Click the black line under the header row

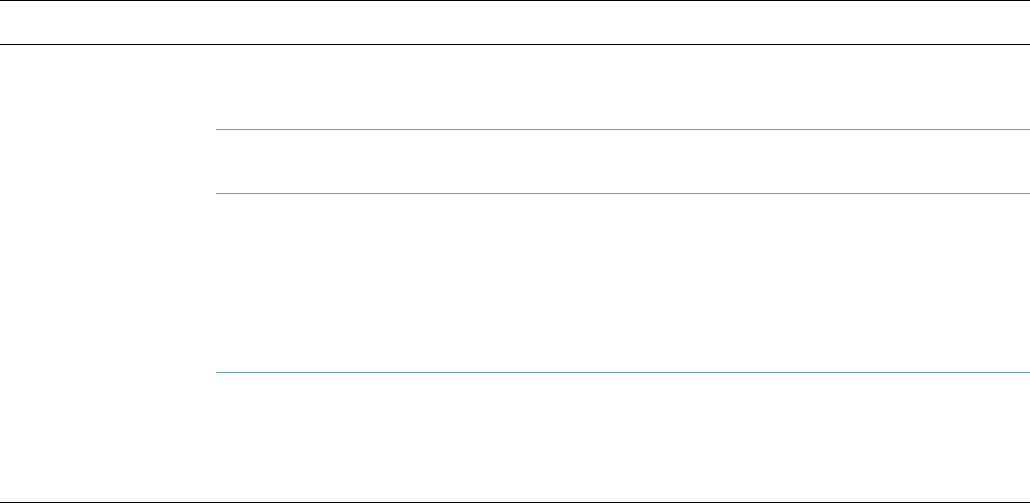(515, 44)
